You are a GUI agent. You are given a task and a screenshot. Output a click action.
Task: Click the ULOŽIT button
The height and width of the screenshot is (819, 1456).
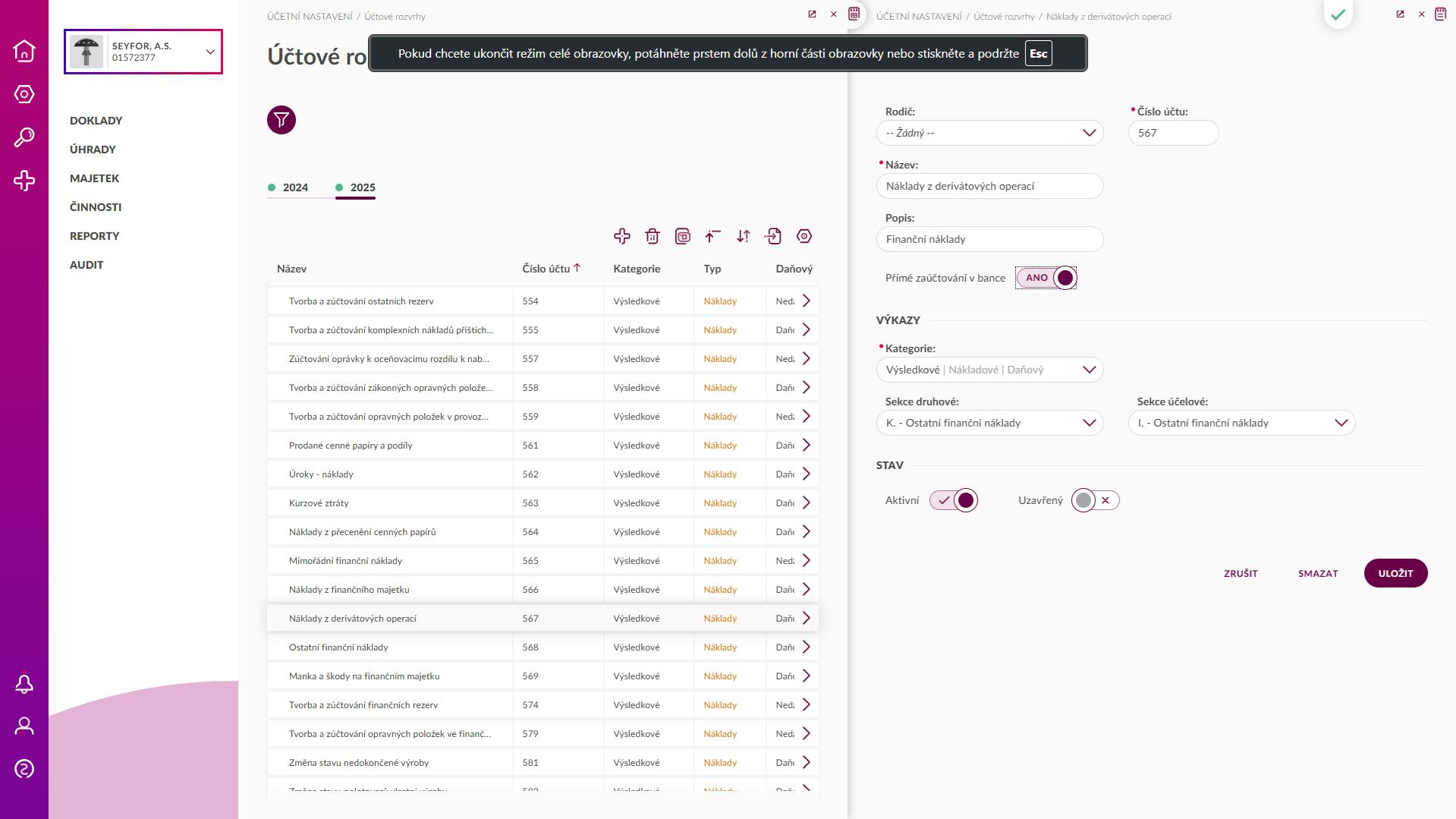[x=1395, y=573]
